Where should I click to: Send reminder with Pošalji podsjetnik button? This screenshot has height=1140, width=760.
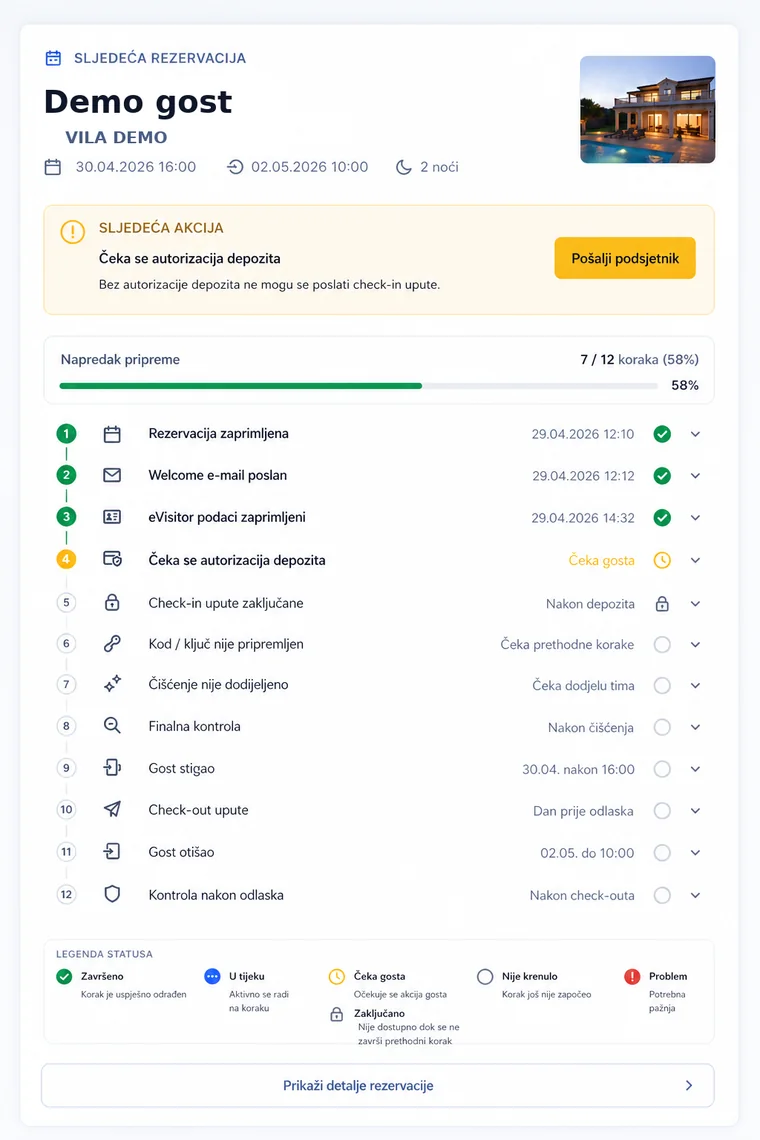[x=625, y=258]
